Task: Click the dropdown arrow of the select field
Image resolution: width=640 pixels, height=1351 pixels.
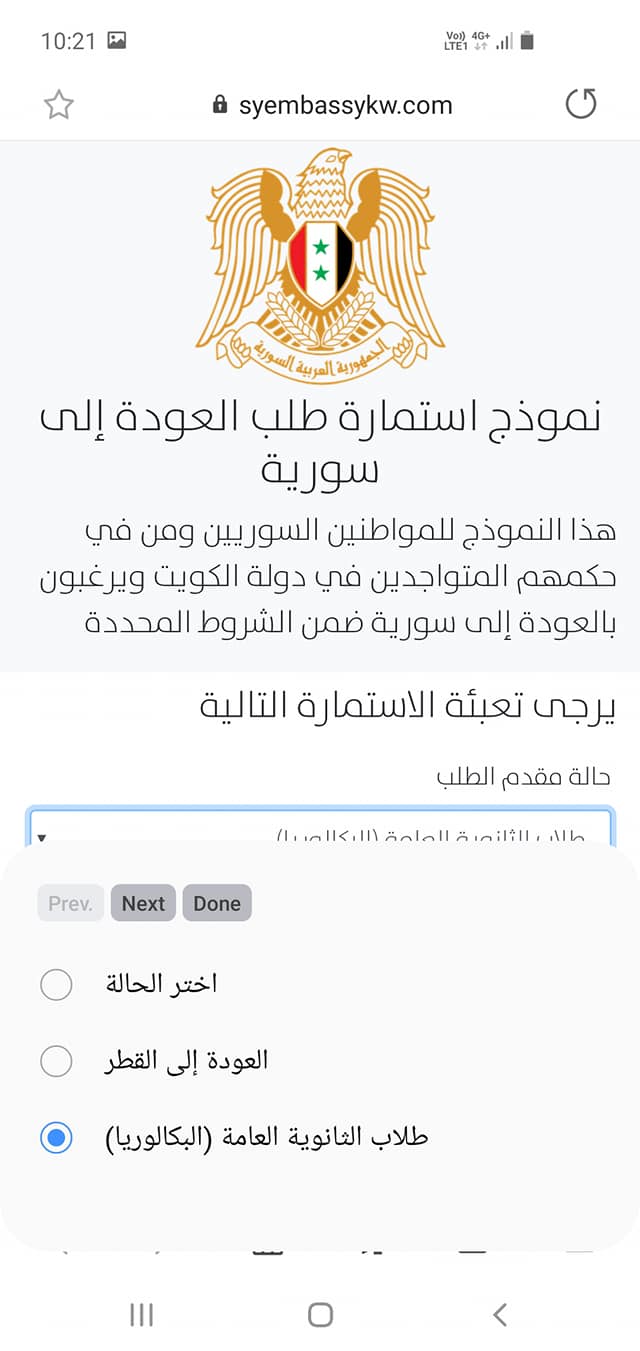Action: tap(42, 836)
